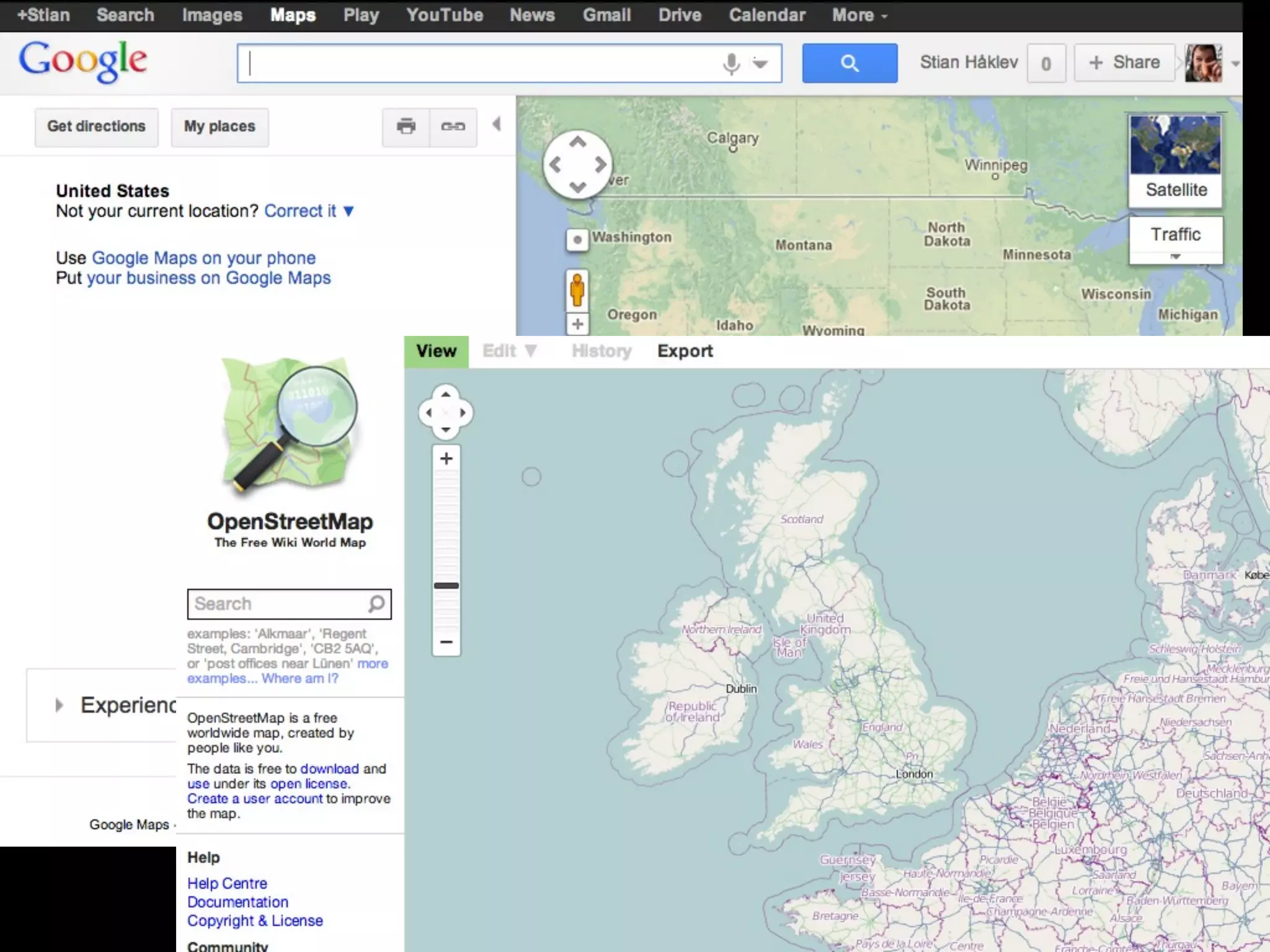Click the Get directions button
1270x952 pixels.
pyautogui.click(x=96, y=126)
